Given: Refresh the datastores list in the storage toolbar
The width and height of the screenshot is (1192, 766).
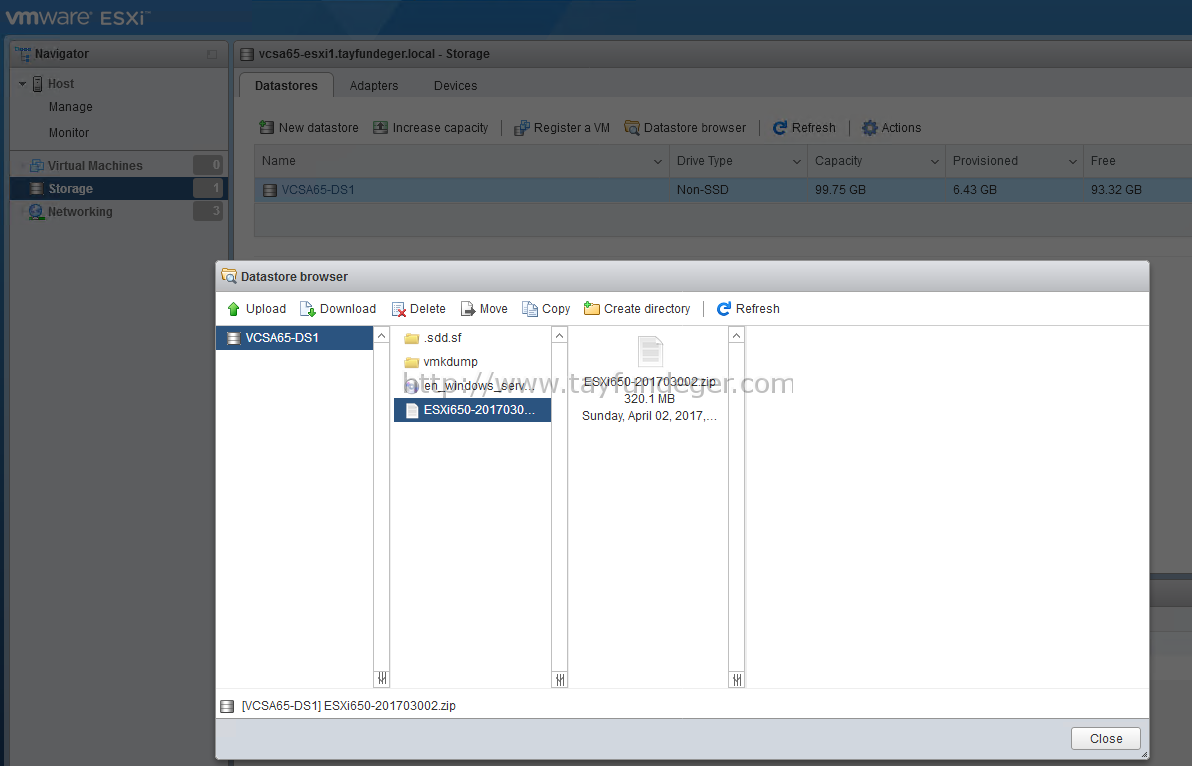Looking at the screenshot, I should tap(804, 128).
